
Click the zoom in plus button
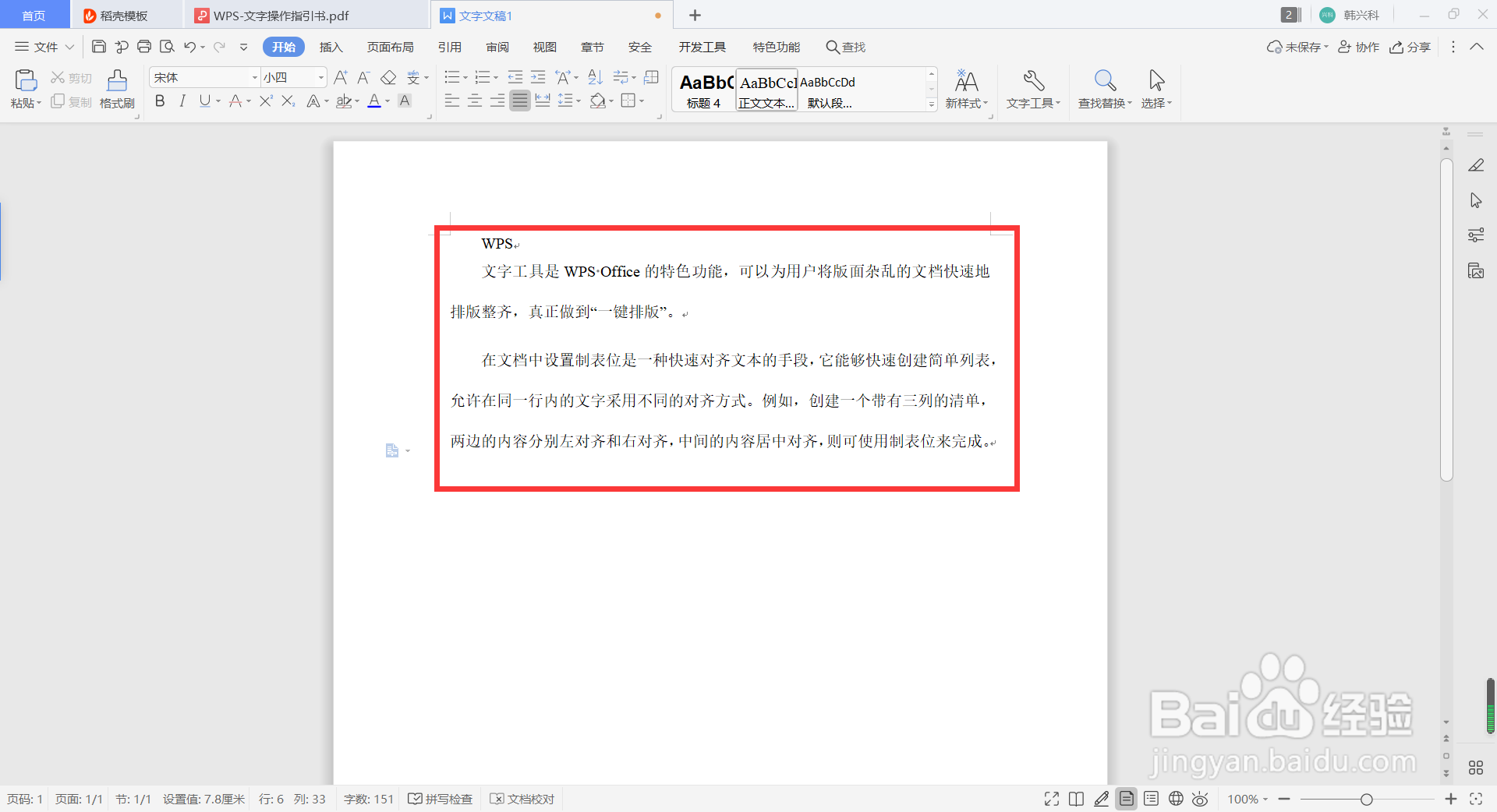pos(1451,799)
